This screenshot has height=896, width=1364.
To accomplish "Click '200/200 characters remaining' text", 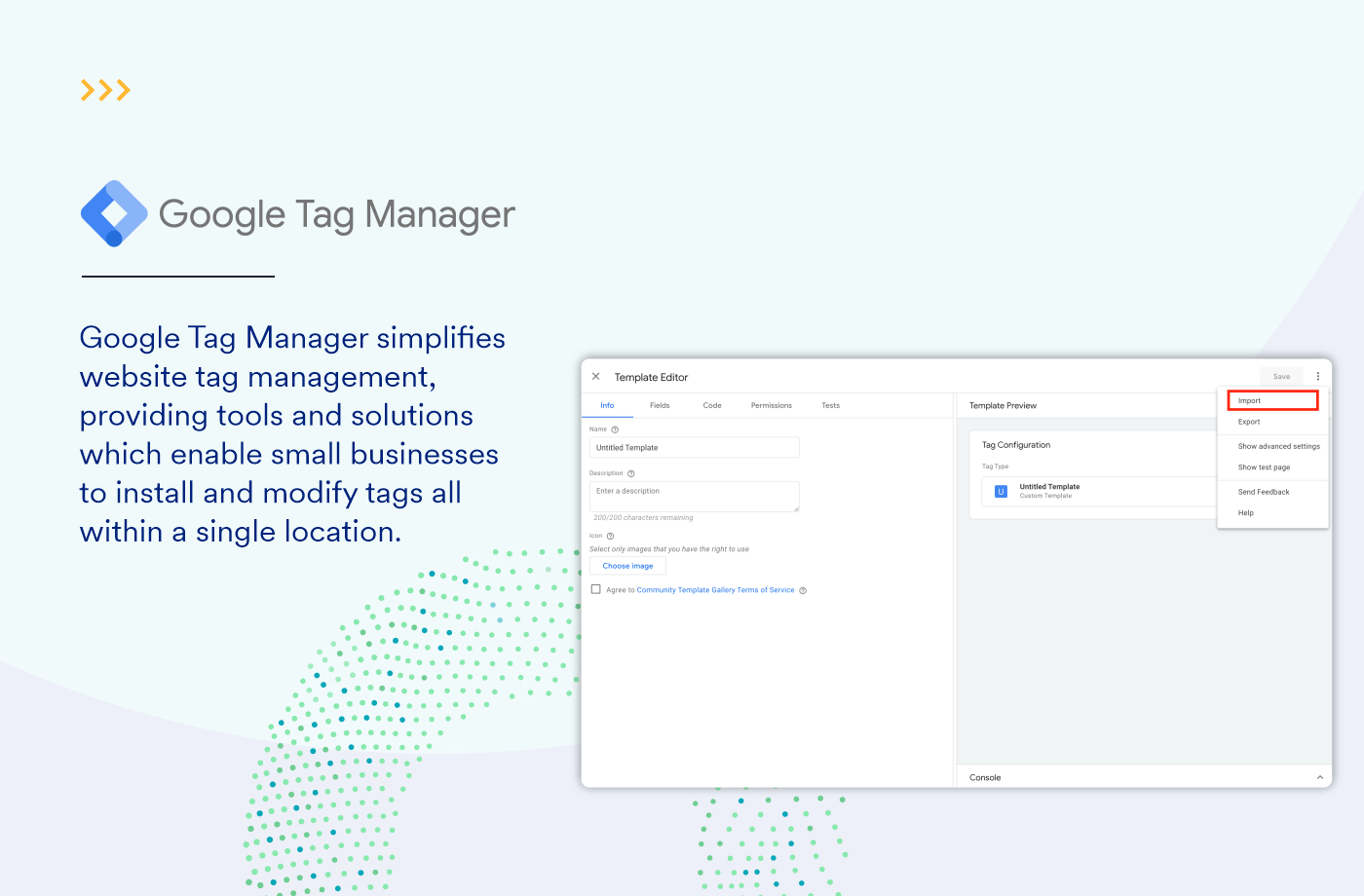I will (x=643, y=518).
